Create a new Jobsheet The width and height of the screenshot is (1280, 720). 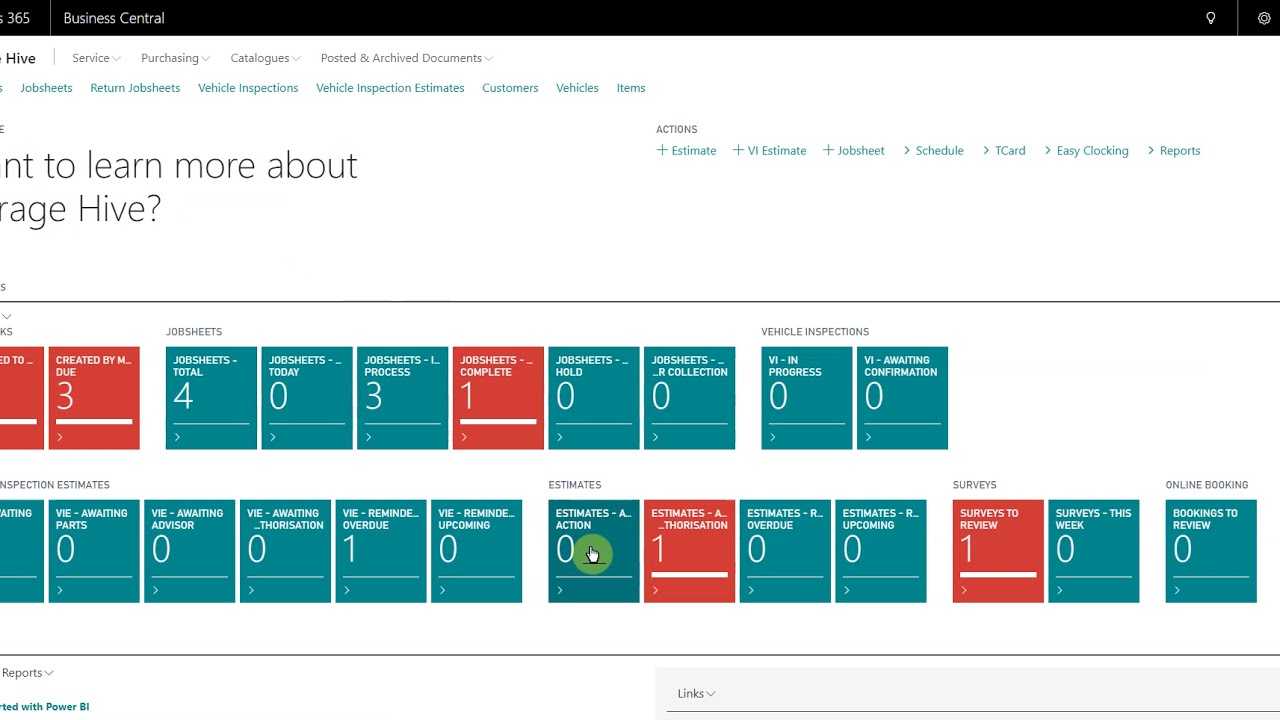click(x=853, y=150)
